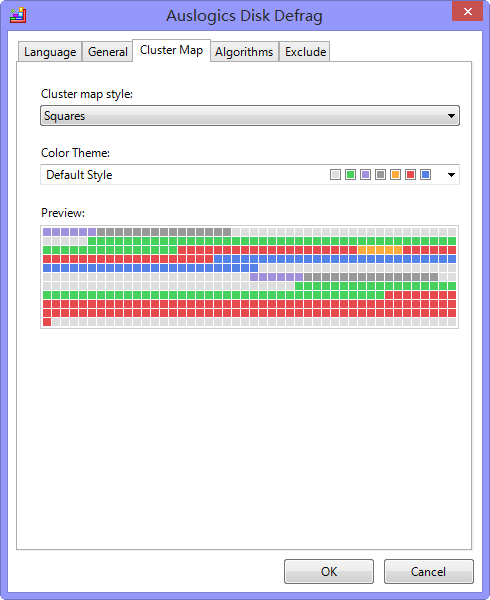
Task: Confirm settings with the OK button
Action: [x=329, y=571]
